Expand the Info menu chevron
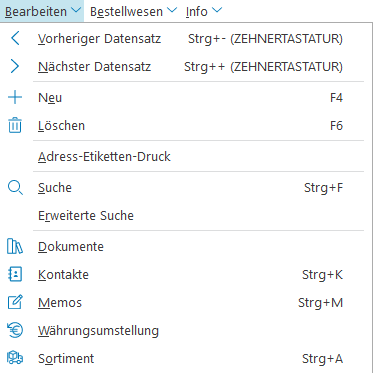373x373 pixels. pos(217,11)
